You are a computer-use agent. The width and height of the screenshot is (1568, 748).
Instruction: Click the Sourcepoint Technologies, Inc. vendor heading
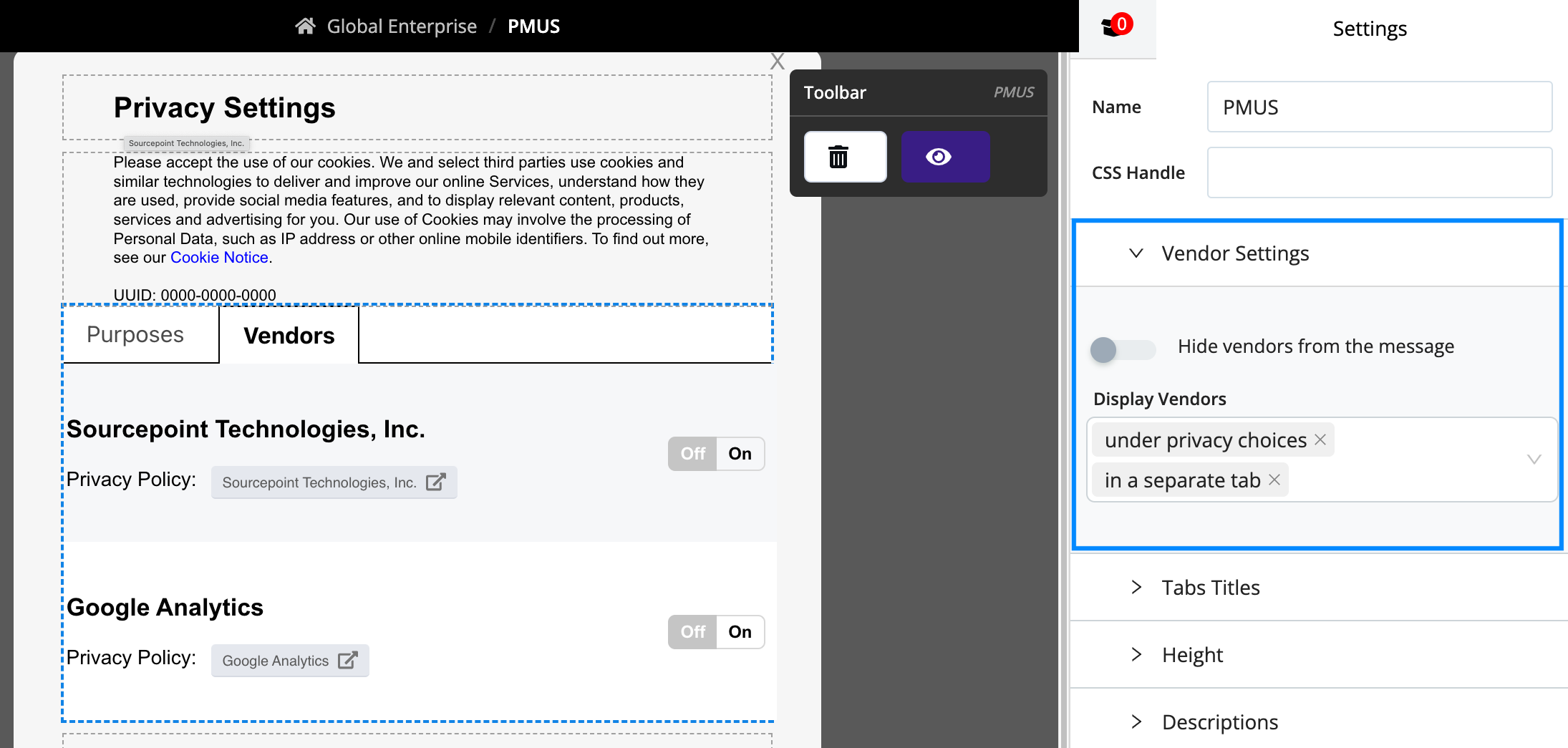(x=246, y=429)
